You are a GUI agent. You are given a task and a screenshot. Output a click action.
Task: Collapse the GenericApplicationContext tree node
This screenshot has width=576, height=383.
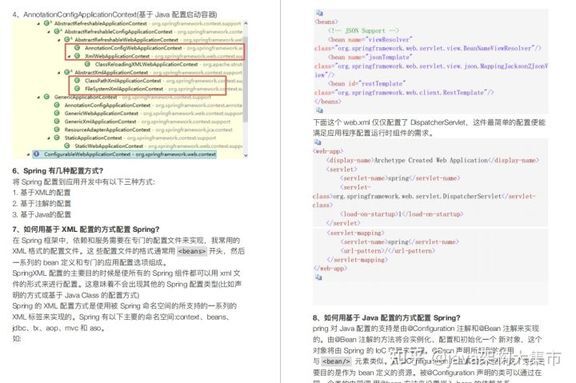[x=39, y=97]
